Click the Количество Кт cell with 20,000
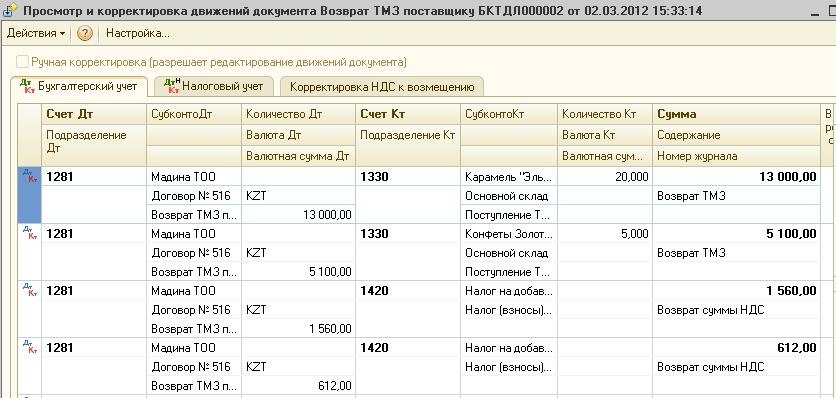Viewport: 836px width, 398px height. click(605, 177)
